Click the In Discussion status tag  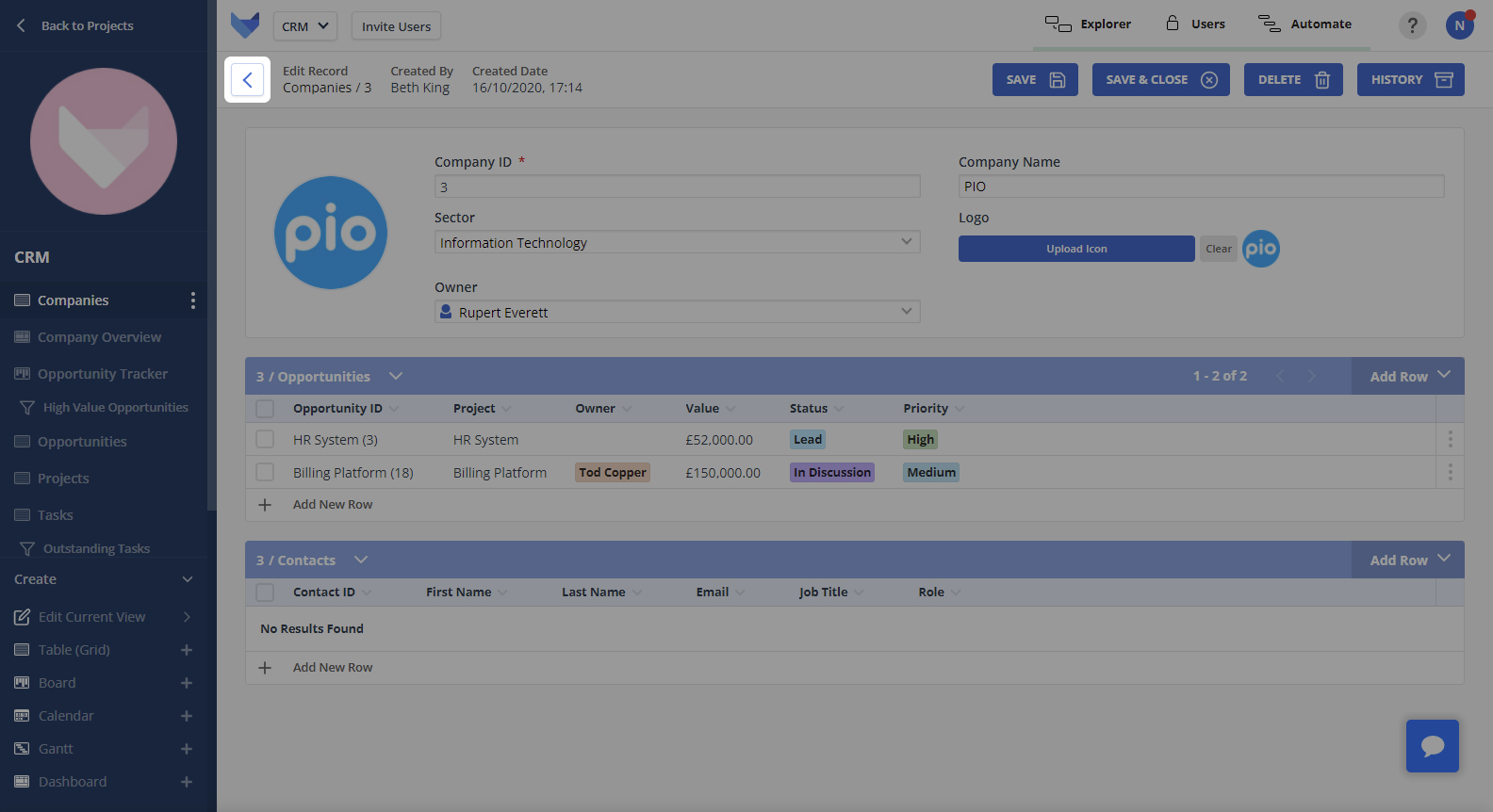point(832,473)
